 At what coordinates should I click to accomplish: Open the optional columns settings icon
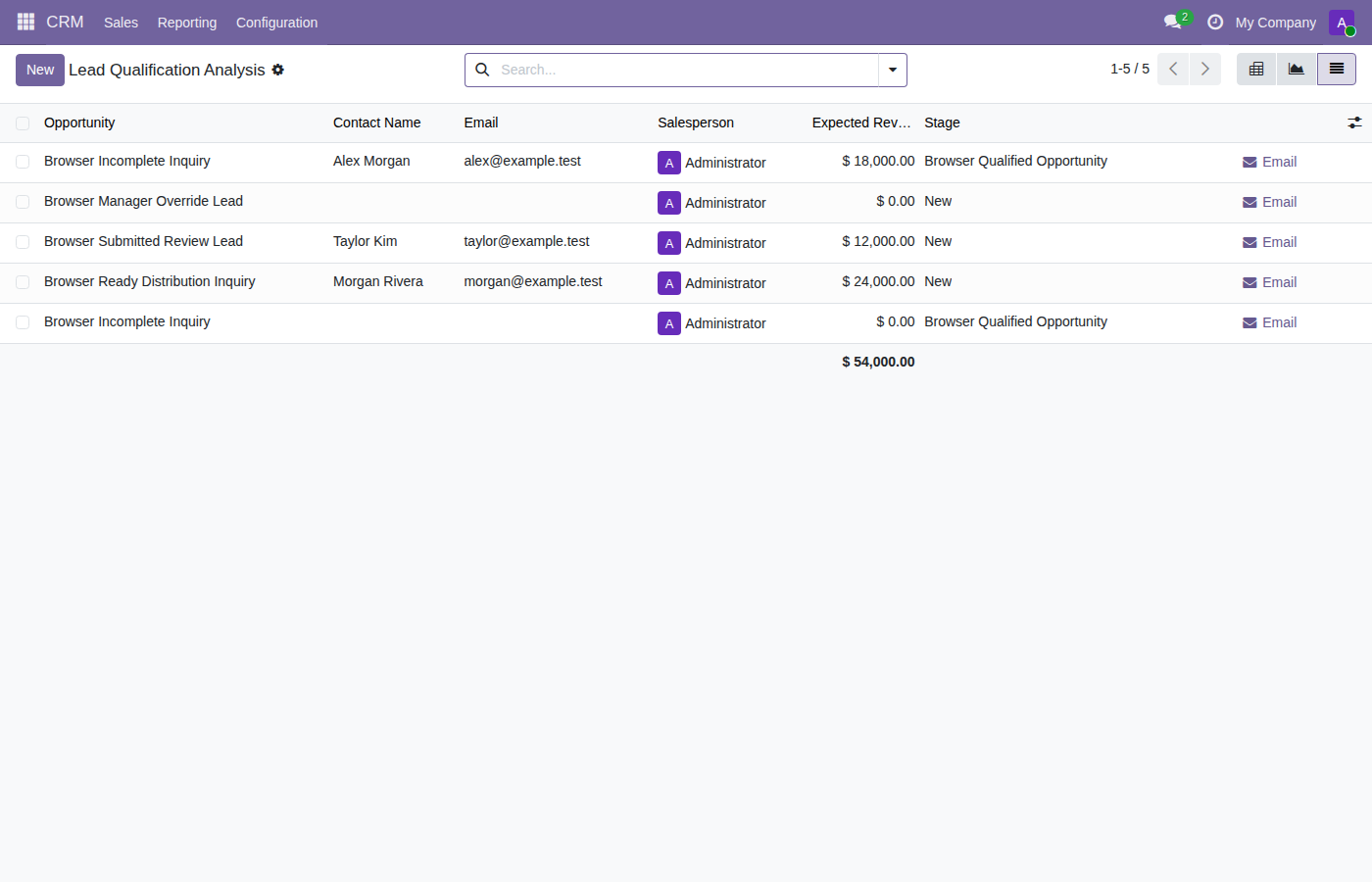[1354, 122]
